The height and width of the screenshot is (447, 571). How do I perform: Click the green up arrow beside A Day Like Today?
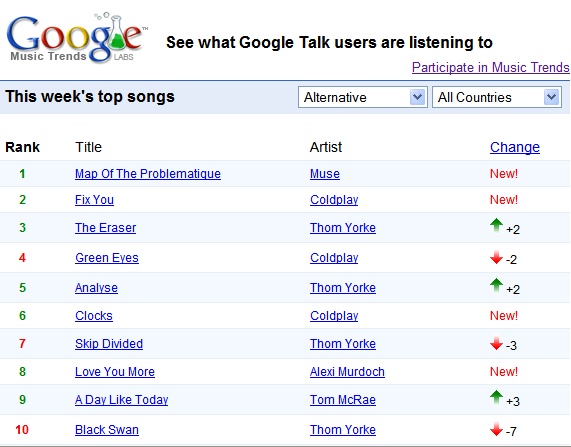(x=496, y=397)
